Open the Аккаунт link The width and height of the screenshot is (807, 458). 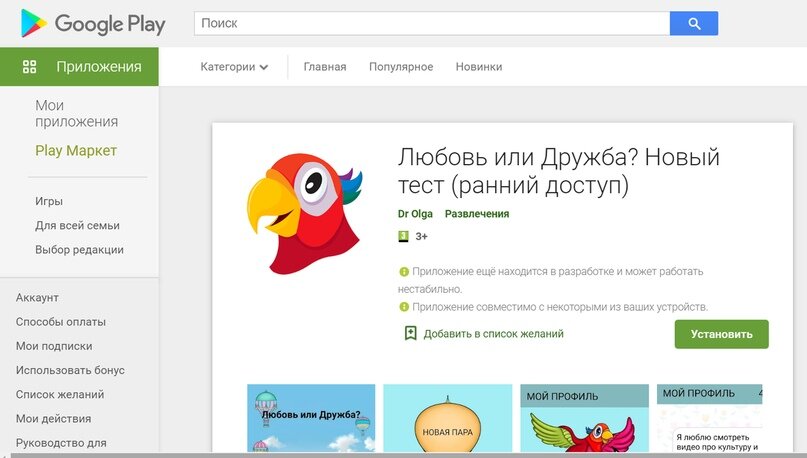point(37,297)
